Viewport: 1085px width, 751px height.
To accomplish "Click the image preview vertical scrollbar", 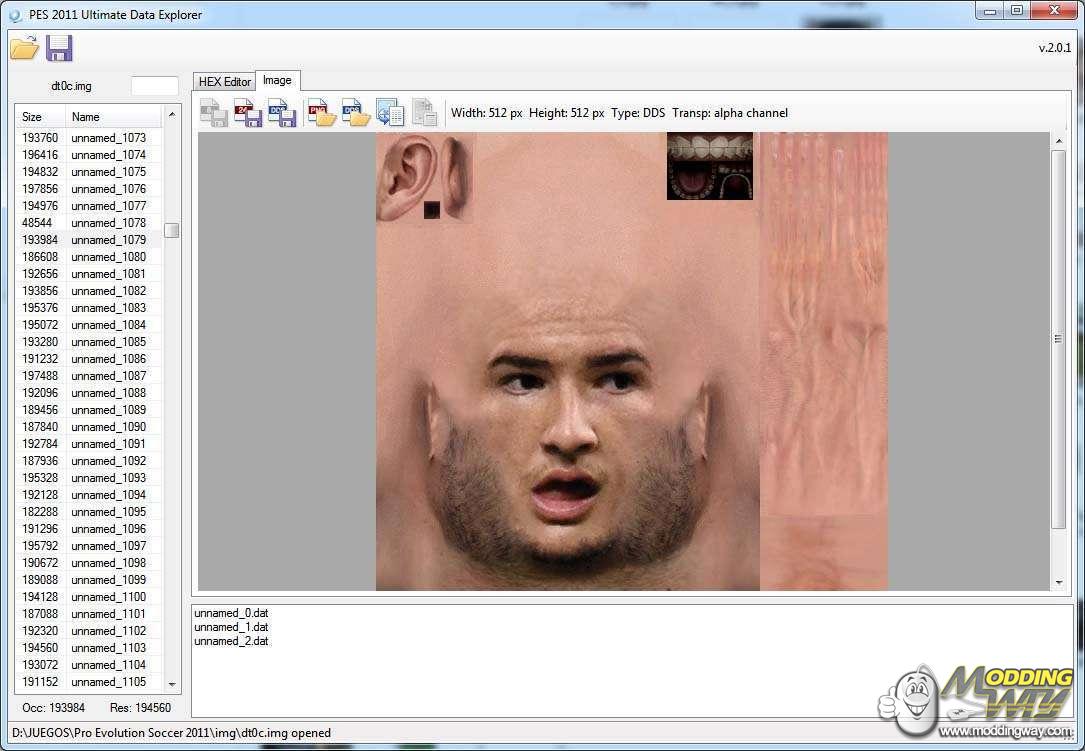I will [1059, 340].
